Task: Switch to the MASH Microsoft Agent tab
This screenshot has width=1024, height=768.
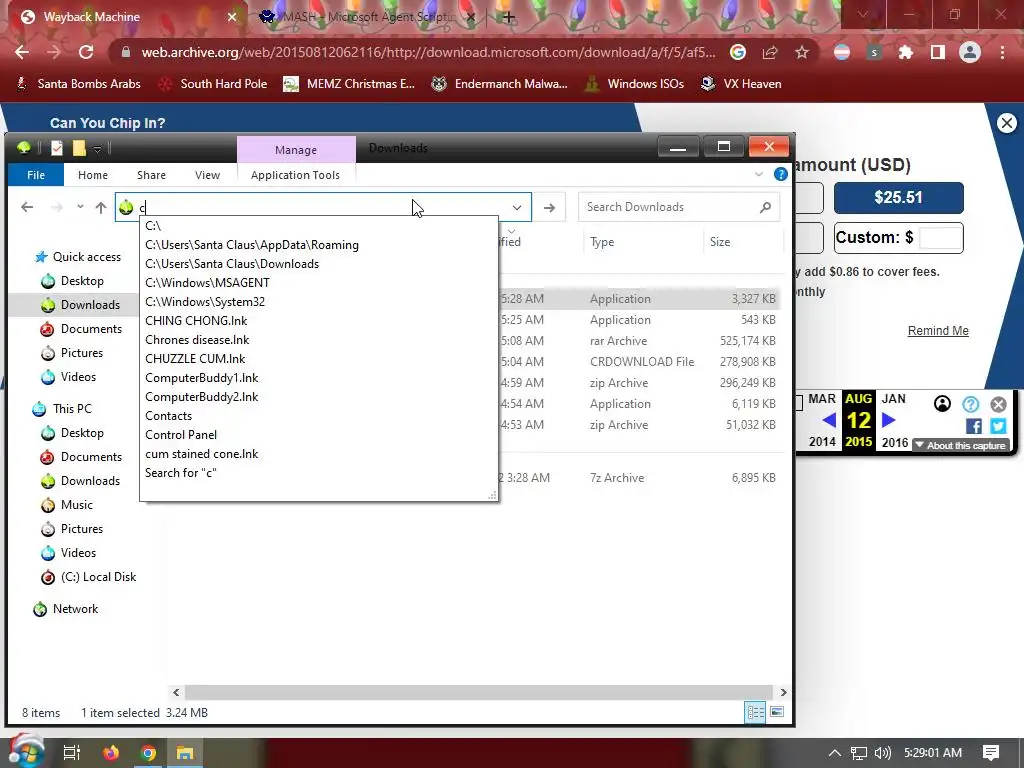Action: click(368, 17)
